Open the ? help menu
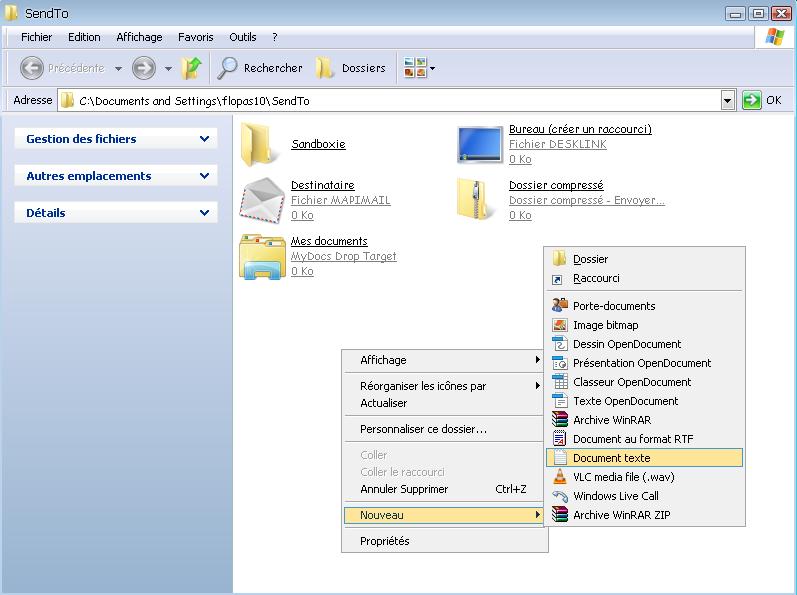The image size is (797, 595). point(274,37)
